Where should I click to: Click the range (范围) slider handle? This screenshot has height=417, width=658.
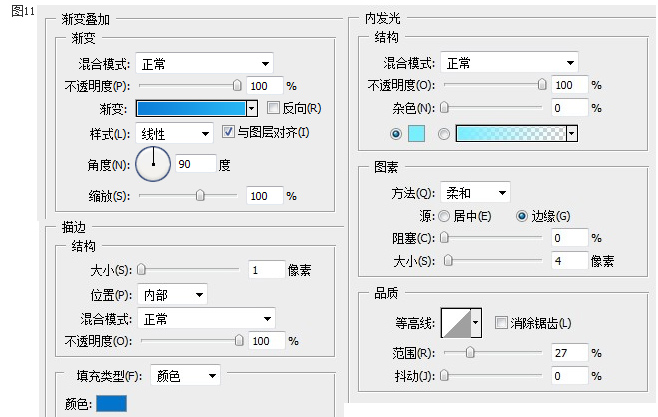pos(469,352)
